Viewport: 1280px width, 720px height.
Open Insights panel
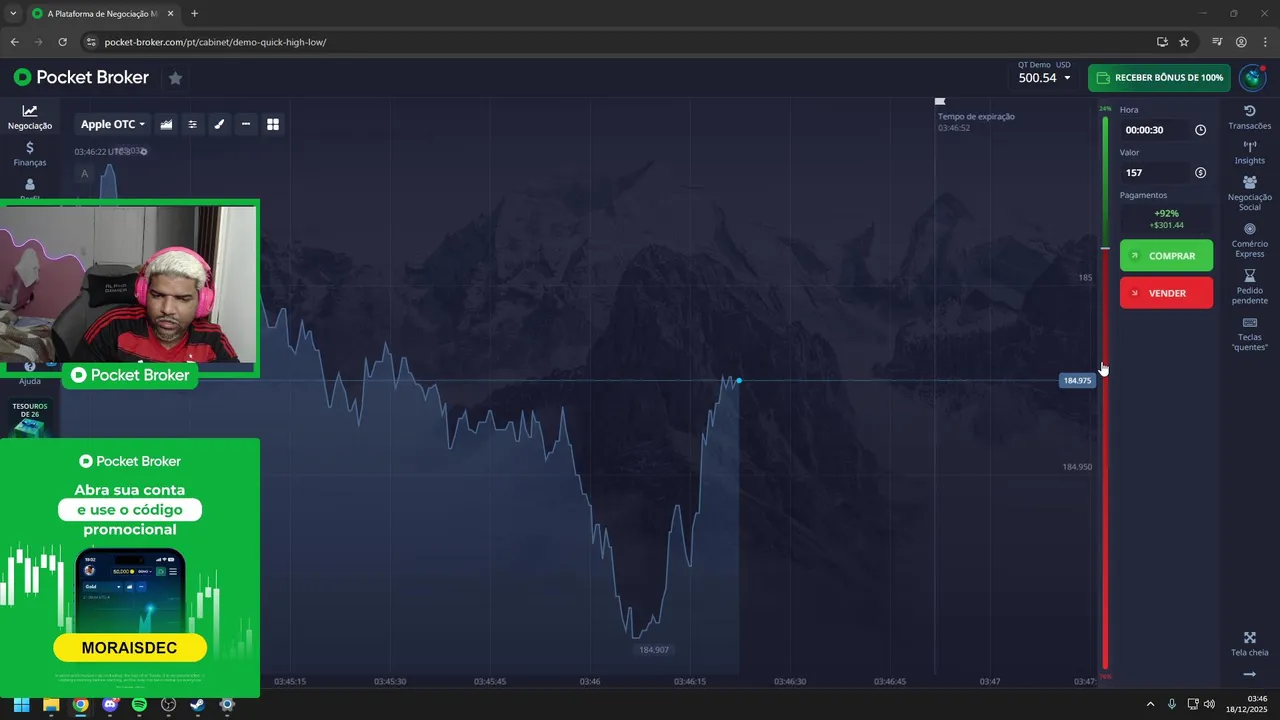(1249, 153)
